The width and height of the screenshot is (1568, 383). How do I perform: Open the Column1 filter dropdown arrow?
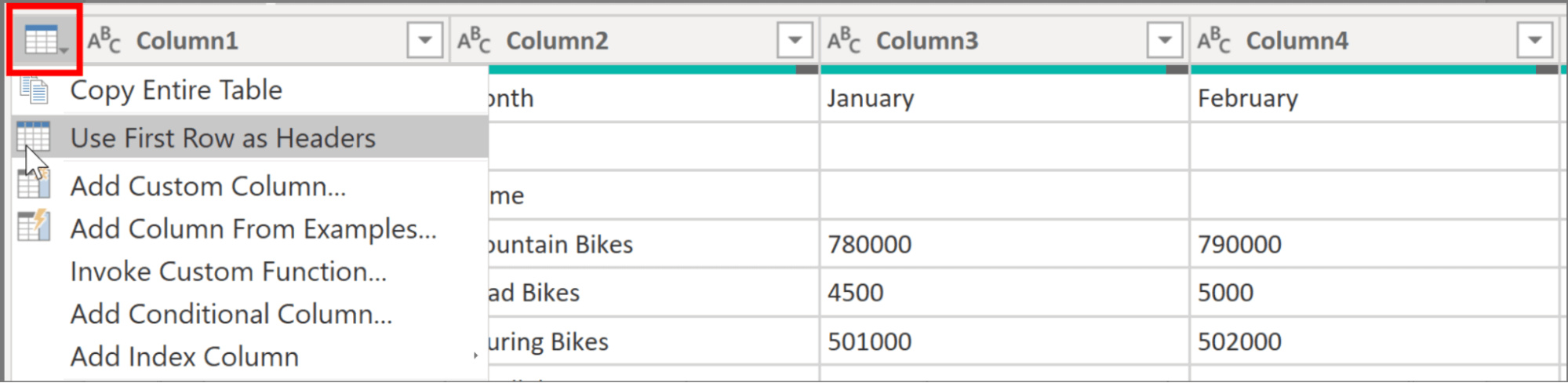coord(425,40)
